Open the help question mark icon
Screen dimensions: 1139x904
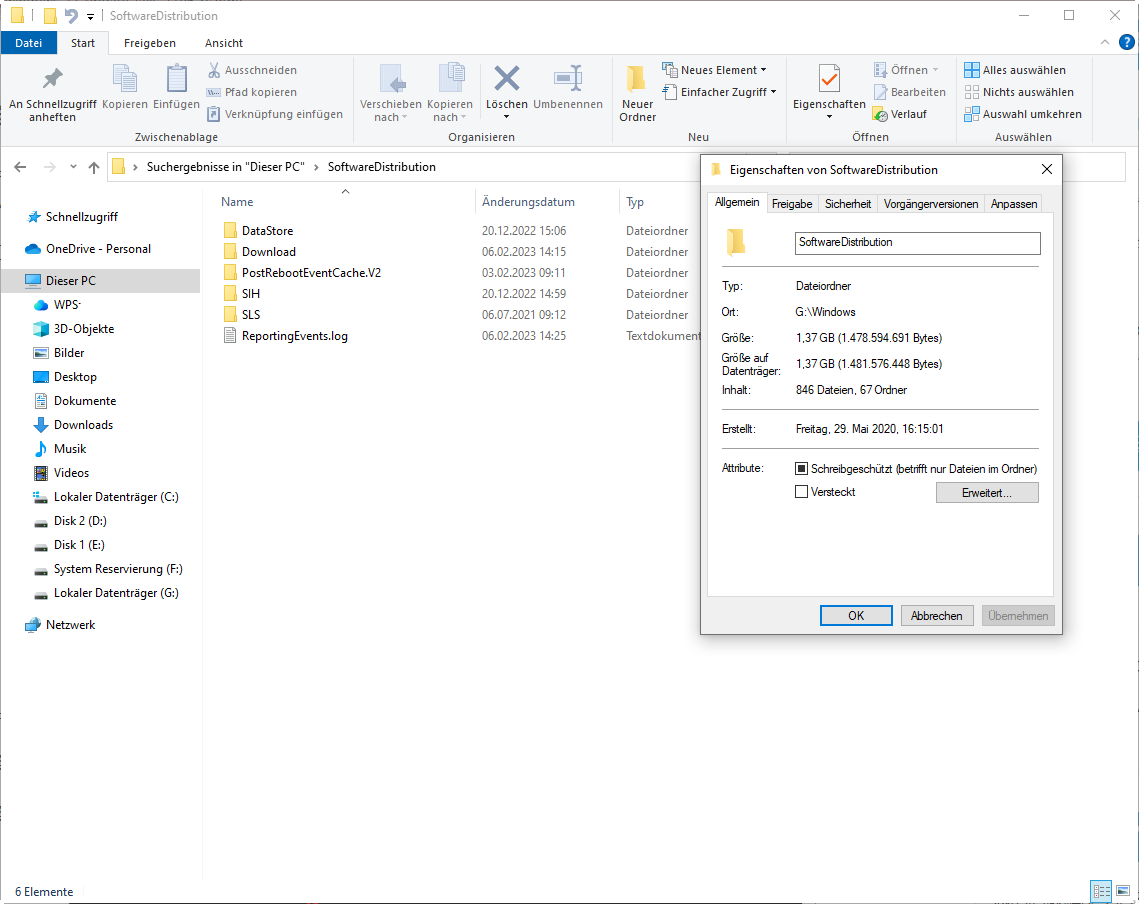tap(1127, 42)
